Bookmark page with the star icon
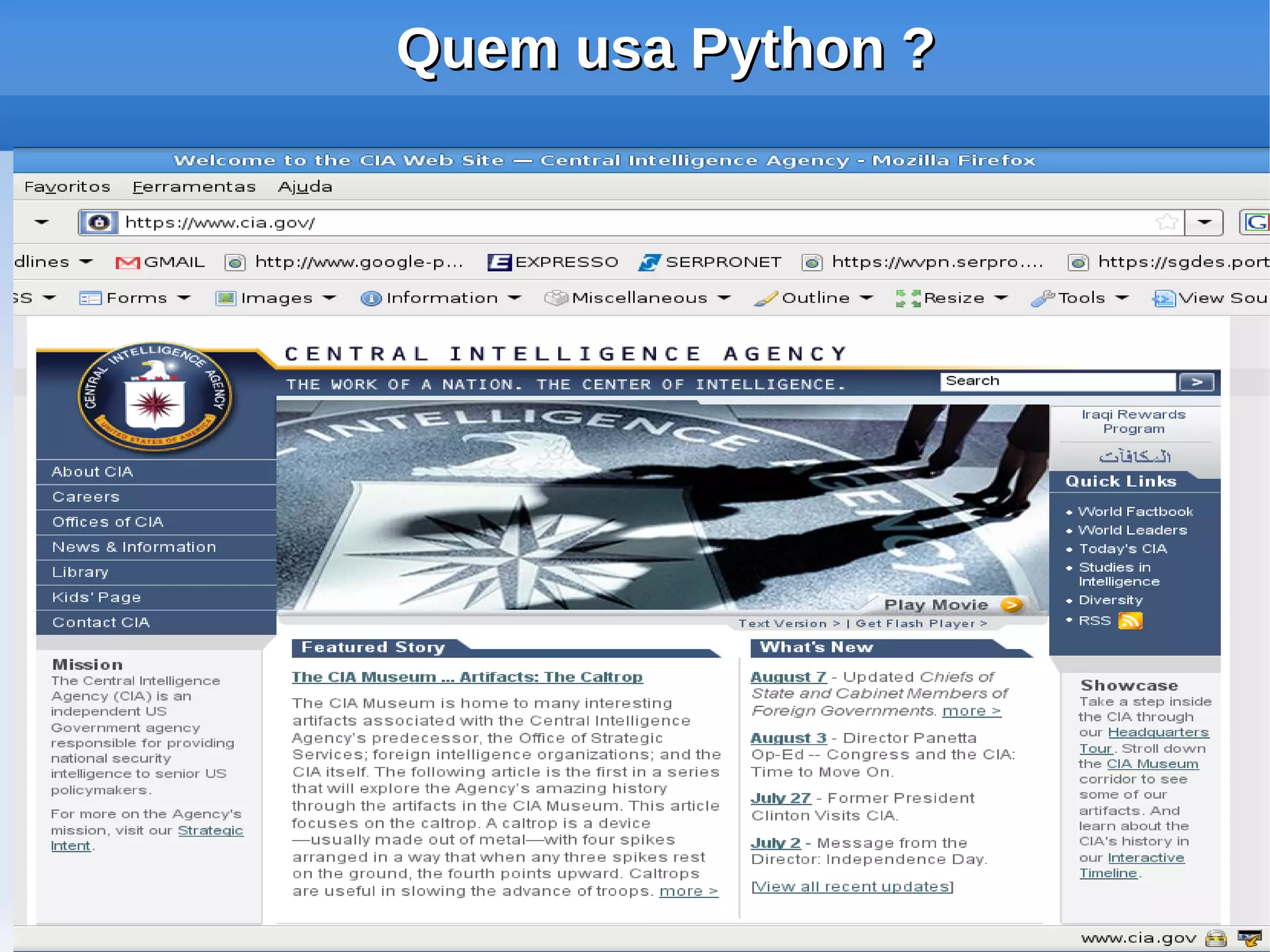Screen dimensions: 1270x952 click(1166, 223)
